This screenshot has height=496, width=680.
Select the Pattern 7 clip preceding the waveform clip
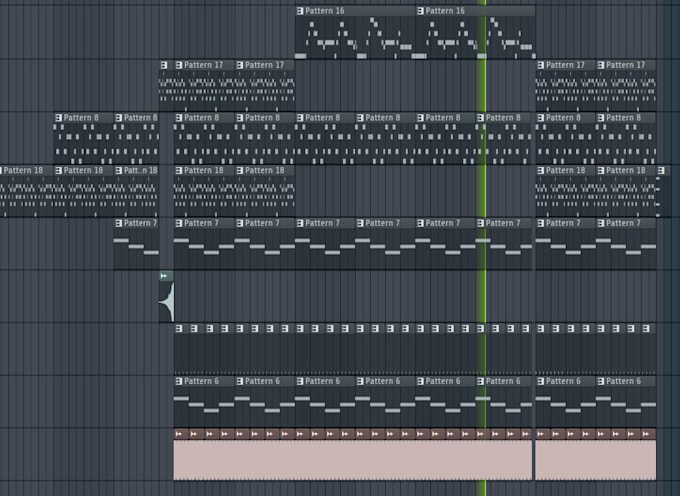coord(136,244)
